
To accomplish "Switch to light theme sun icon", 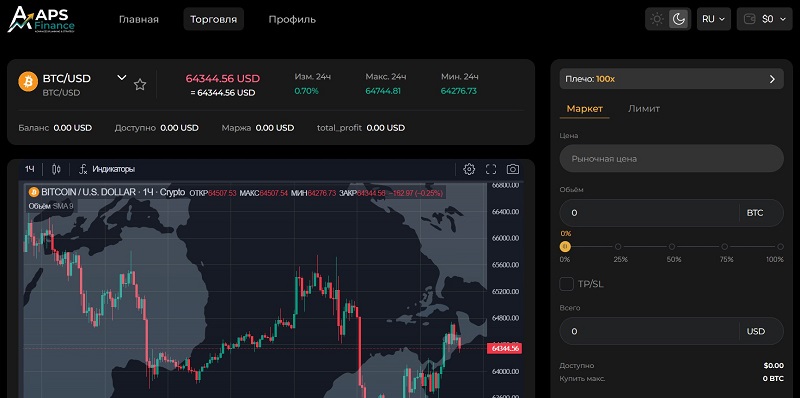I will point(657,19).
